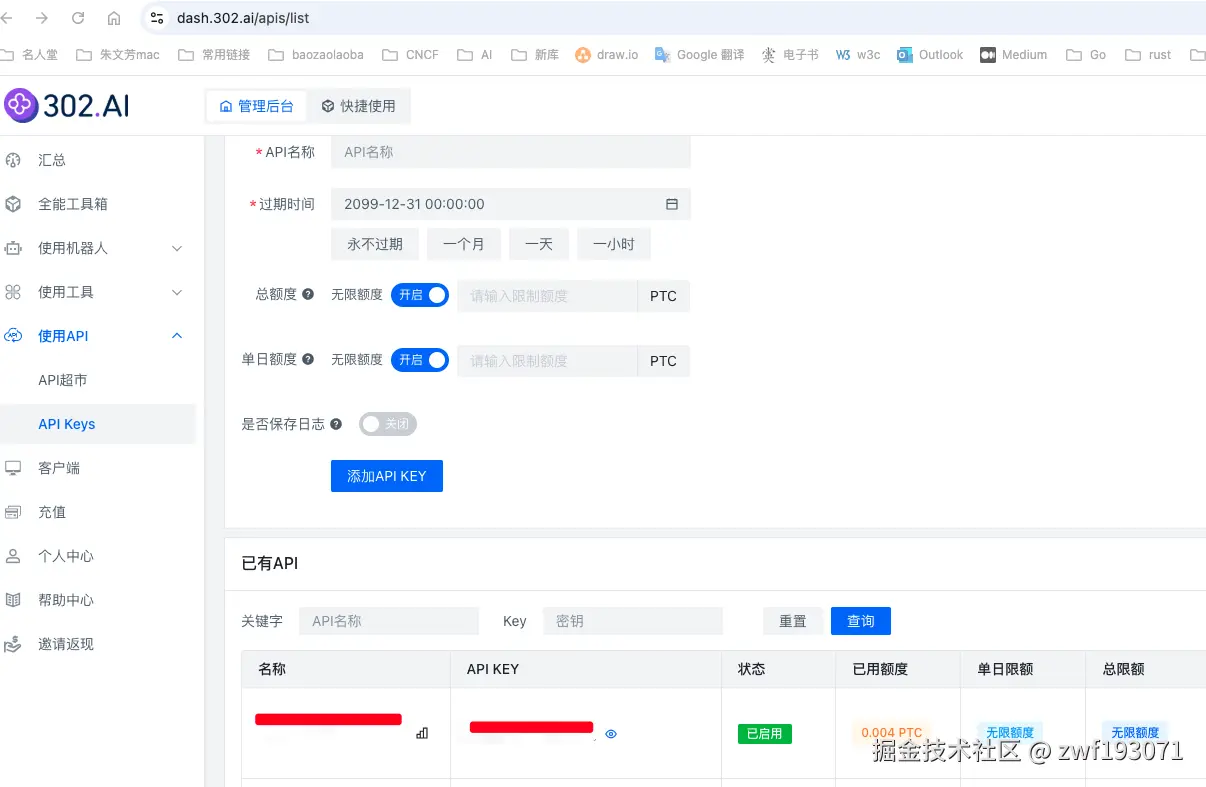The image size is (1206, 787).
Task: Reveal API key with eye icon
Action: (x=611, y=734)
